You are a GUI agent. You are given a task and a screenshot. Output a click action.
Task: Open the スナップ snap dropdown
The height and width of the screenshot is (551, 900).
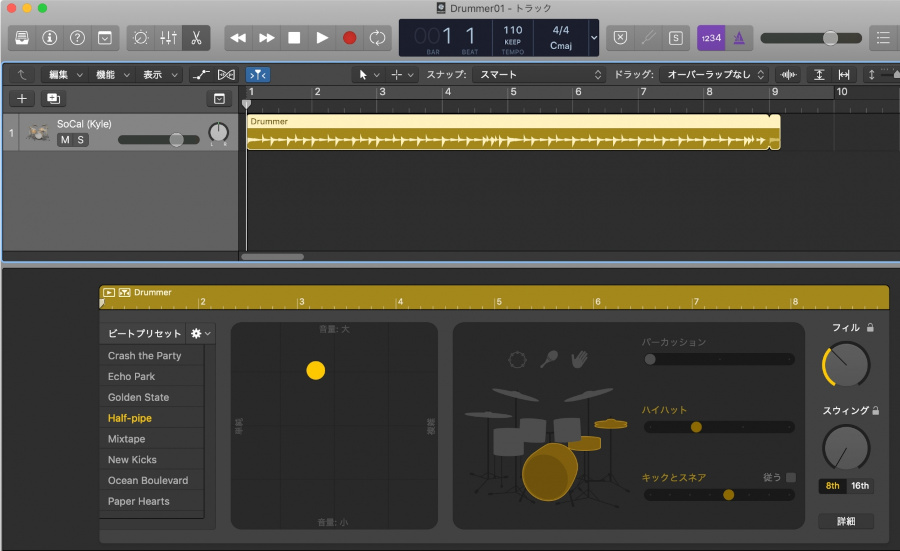(541, 75)
